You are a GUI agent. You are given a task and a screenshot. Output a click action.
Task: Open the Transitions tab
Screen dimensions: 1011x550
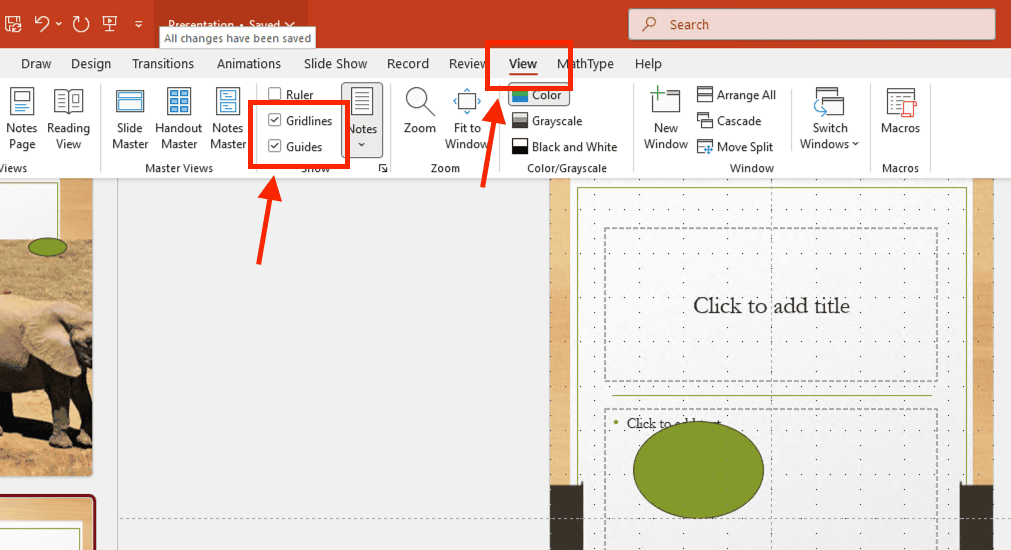tap(163, 64)
